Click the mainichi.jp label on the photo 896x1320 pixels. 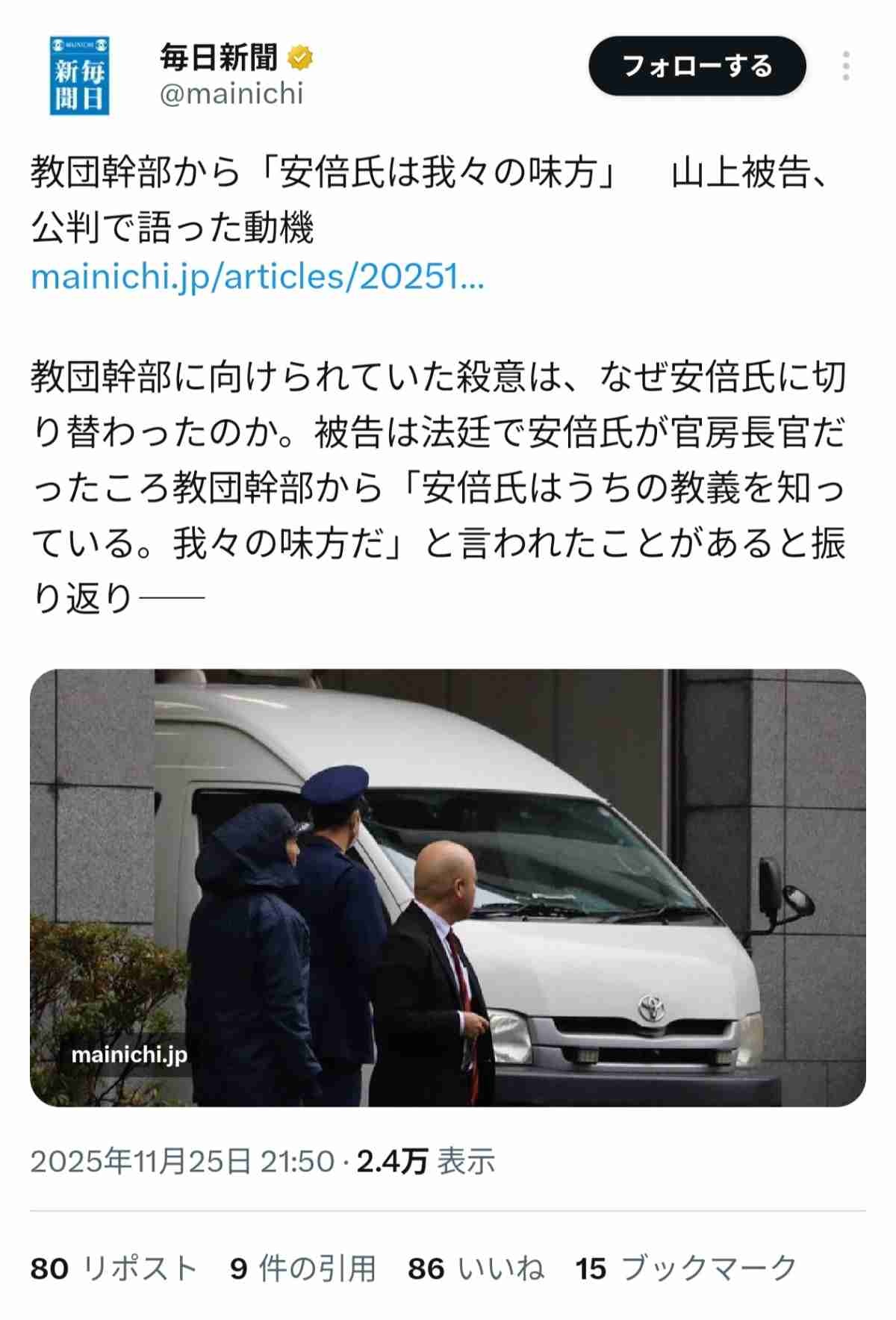click(x=129, y=1054)
